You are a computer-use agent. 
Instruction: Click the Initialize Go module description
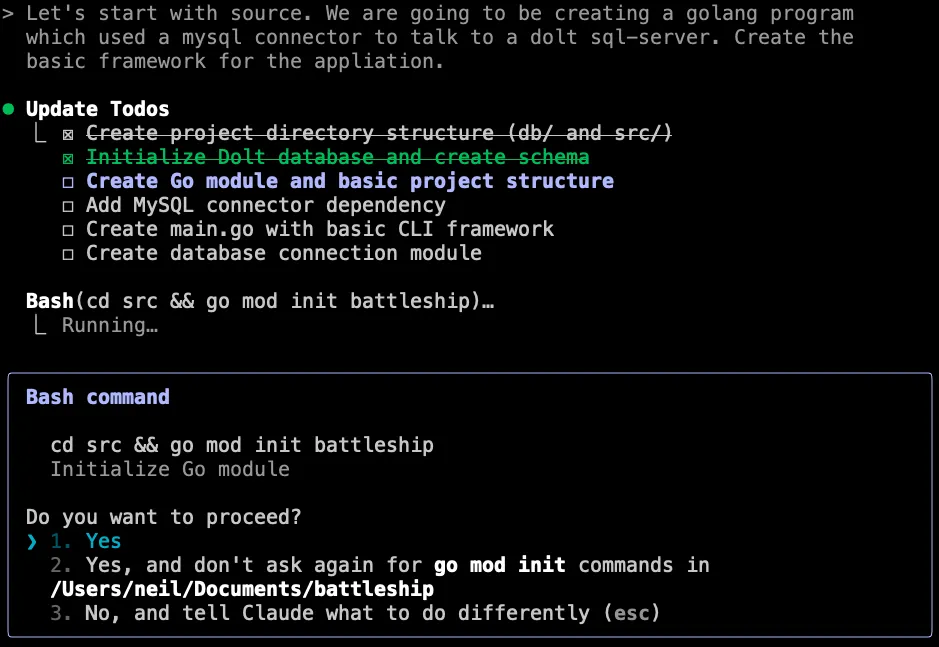[x=170, y=469]
